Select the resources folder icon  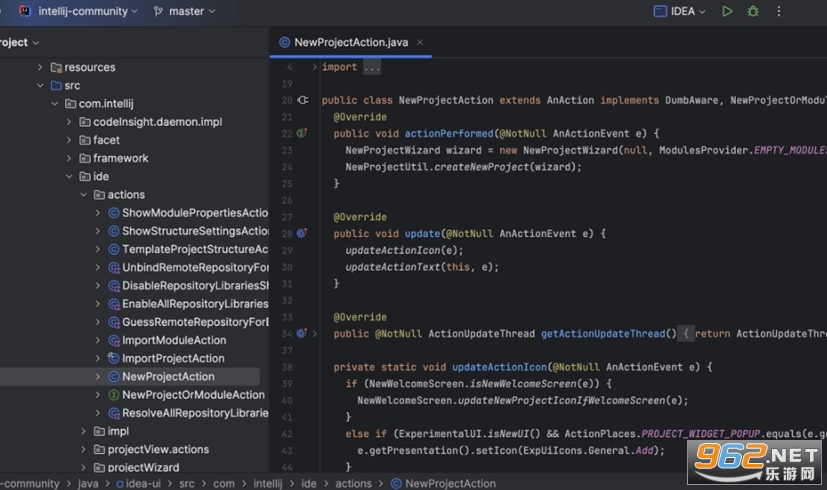coord(56,67)
